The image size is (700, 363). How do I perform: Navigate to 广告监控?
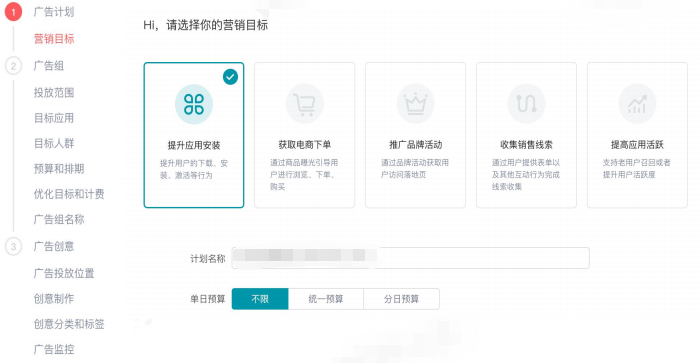pos(54,349)
